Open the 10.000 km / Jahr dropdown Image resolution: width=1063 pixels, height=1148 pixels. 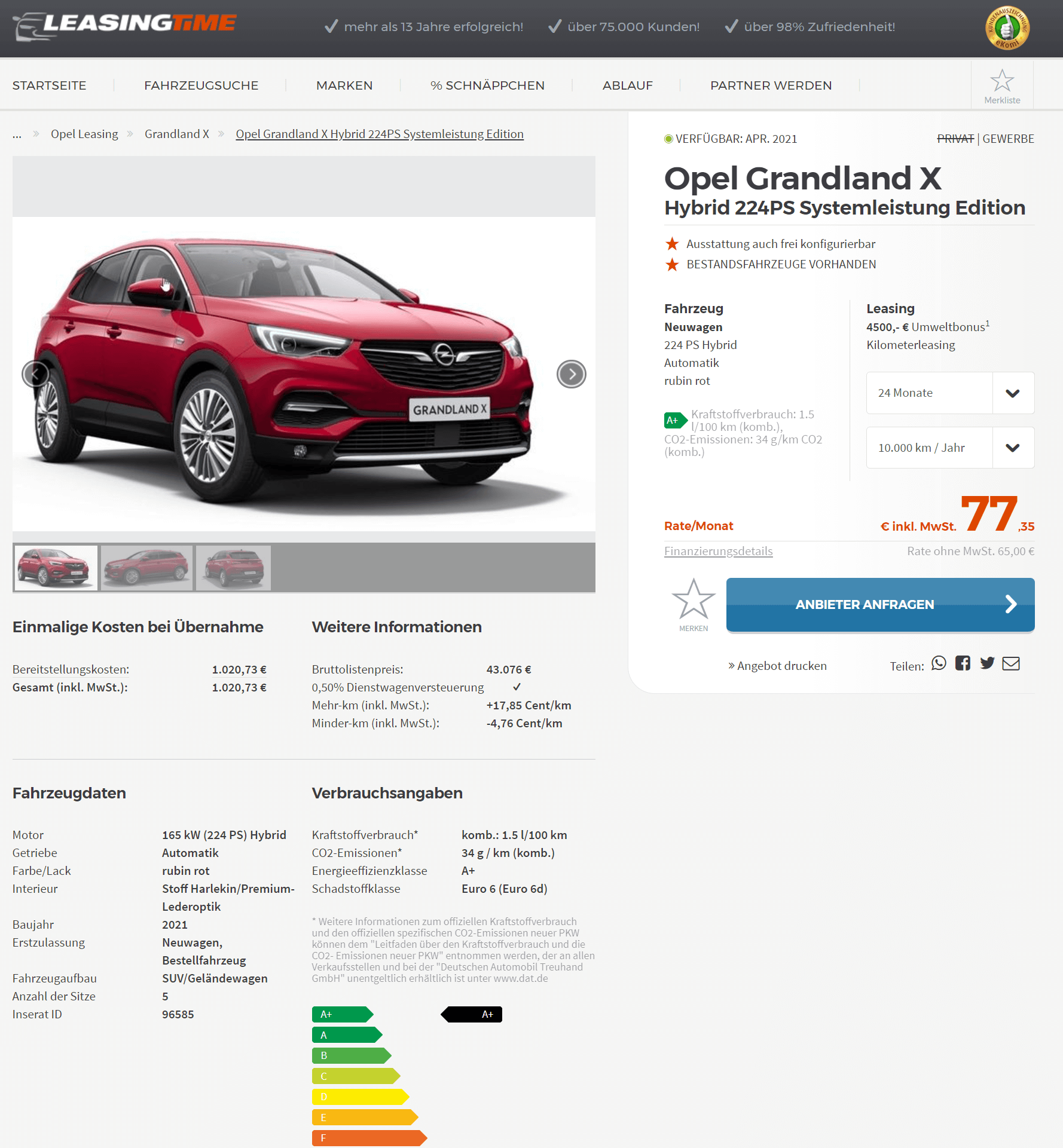pyautogui.click(x=950, y=448)
